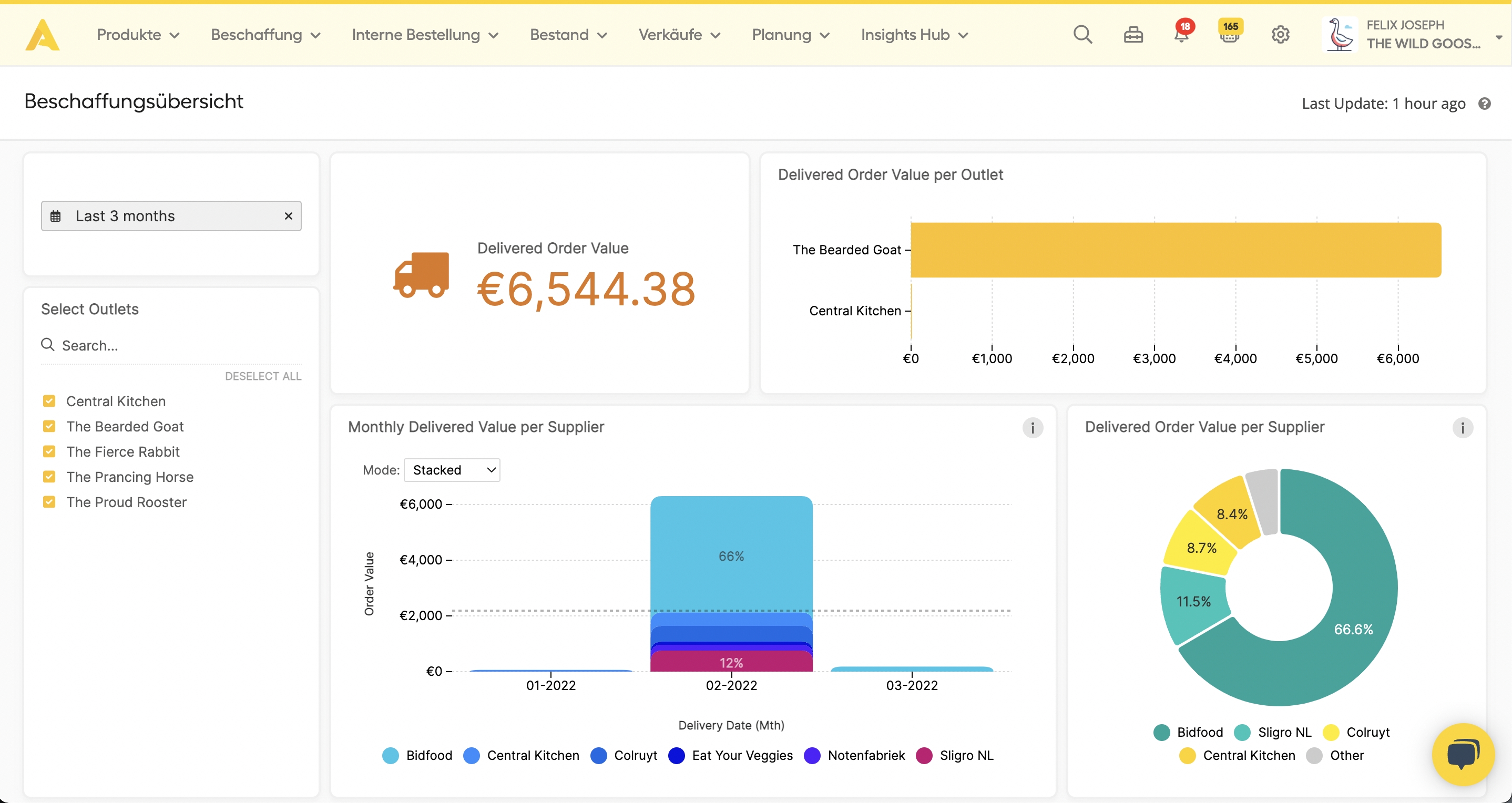Image resolution: width=1512 pixels, height=803 pixels.
Task: Deselect The Proud Rooster outlet
Action: (x=49, y=502)
